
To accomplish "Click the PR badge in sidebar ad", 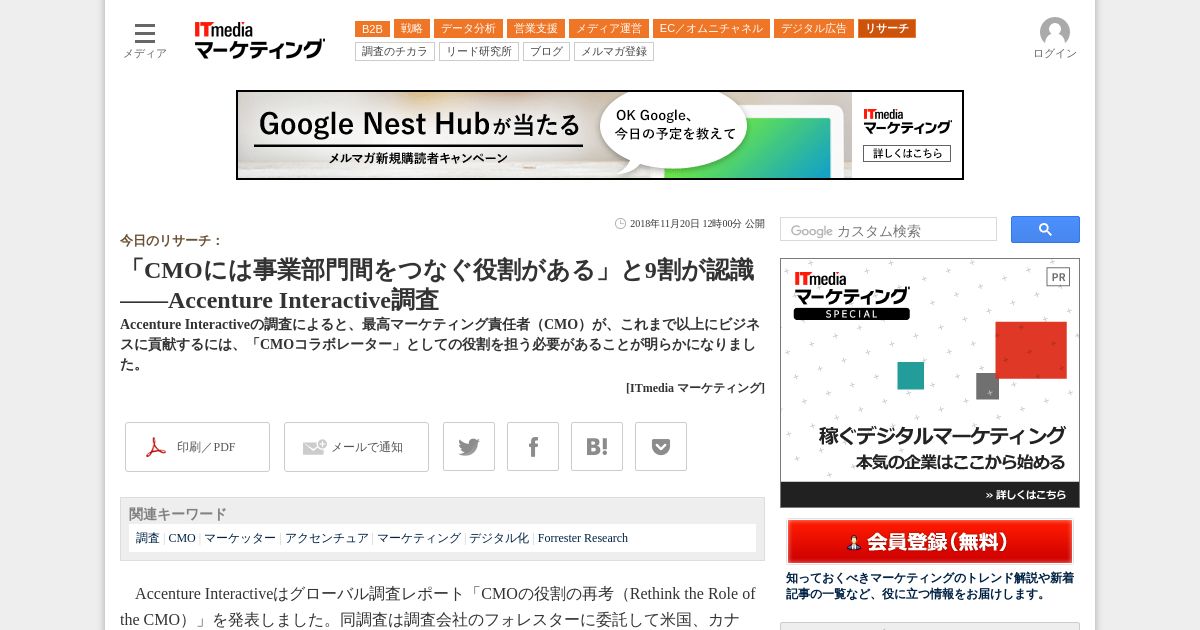I will (1058, 277).
